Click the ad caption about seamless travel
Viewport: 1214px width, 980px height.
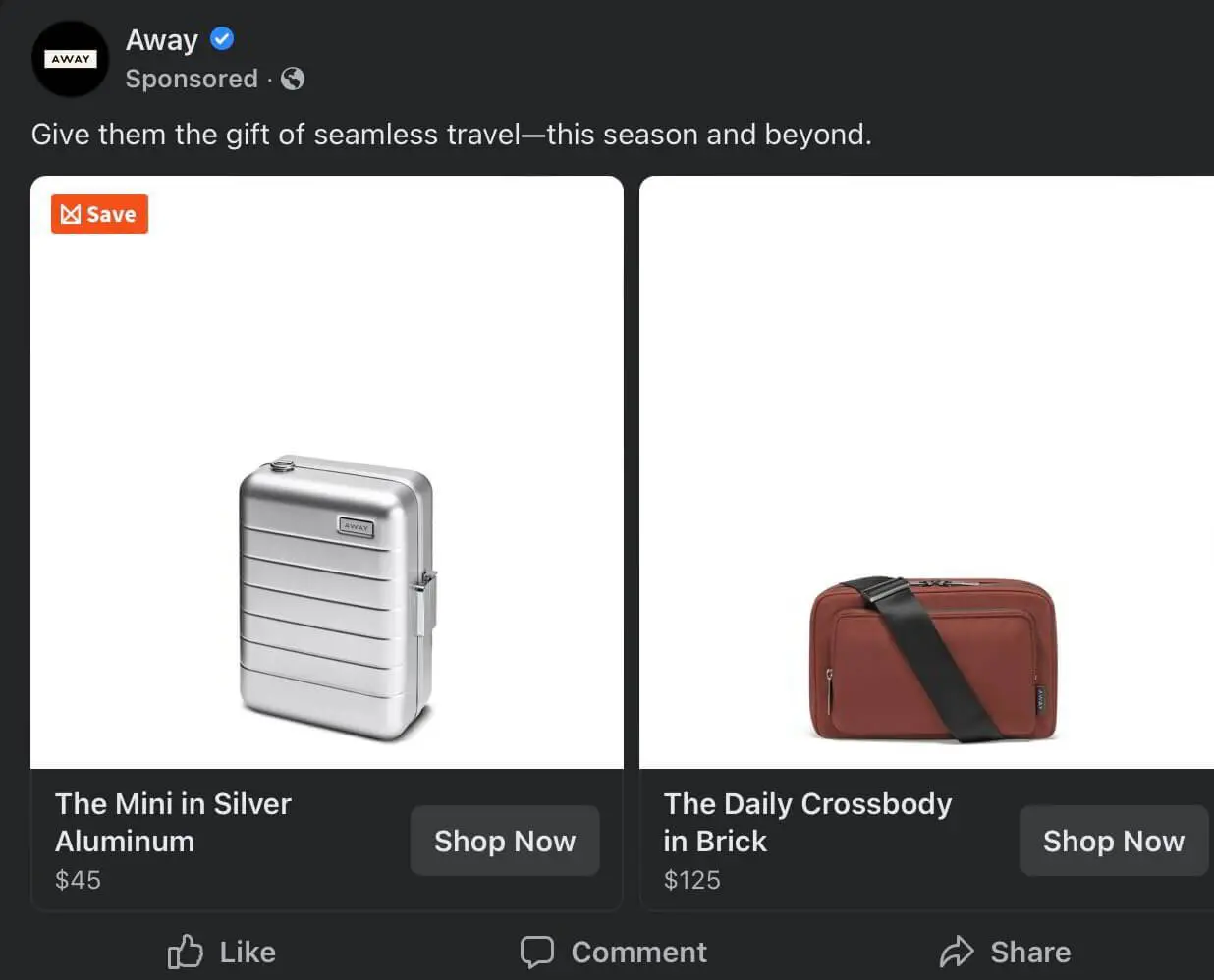coord(451,134)
